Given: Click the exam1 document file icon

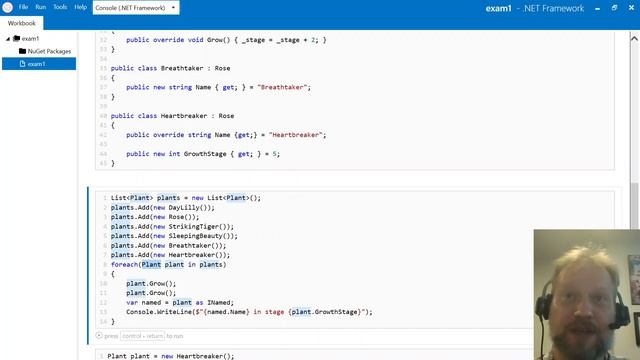Looking at the screenshot, I should pos(22,64).
